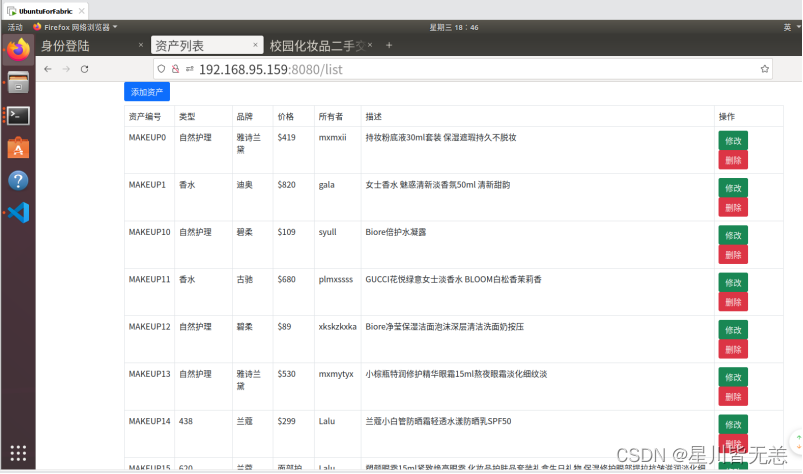Click 删除 for MAKEUP11
This screenshot has height=474, width=803.
733,302
